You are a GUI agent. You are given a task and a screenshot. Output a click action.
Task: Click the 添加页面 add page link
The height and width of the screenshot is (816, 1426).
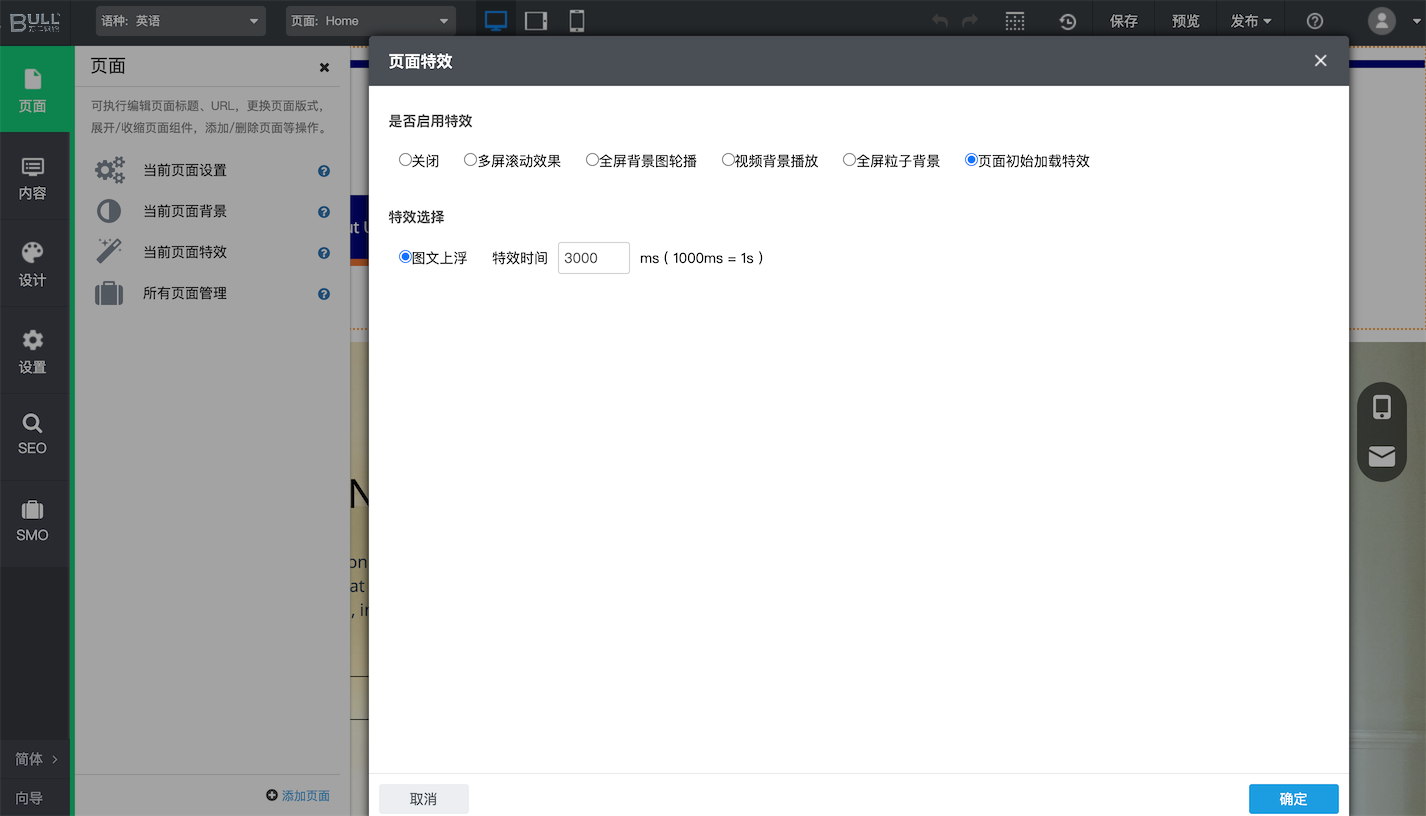[298, 796]
